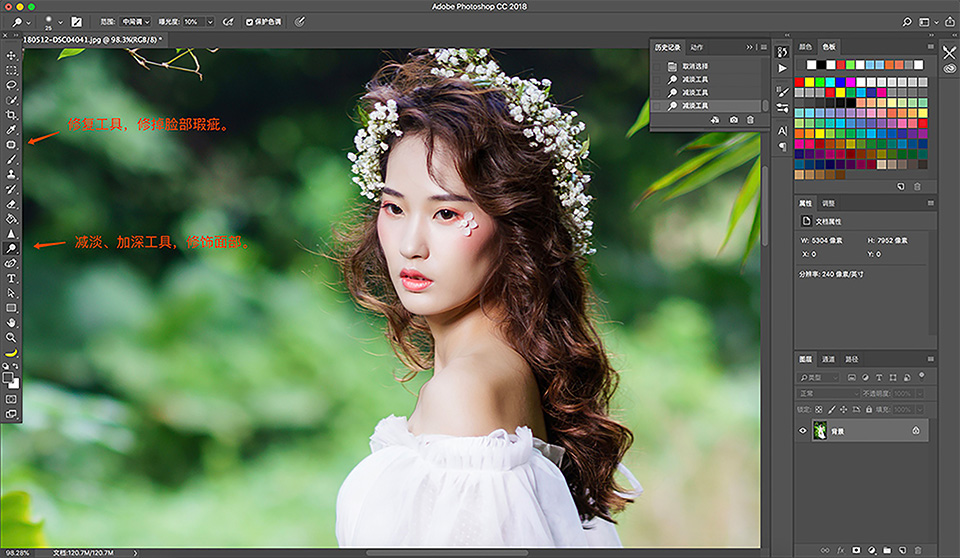Screen dimensions: 960x558
Task: Change the screen mode icon
Action: 11,414
